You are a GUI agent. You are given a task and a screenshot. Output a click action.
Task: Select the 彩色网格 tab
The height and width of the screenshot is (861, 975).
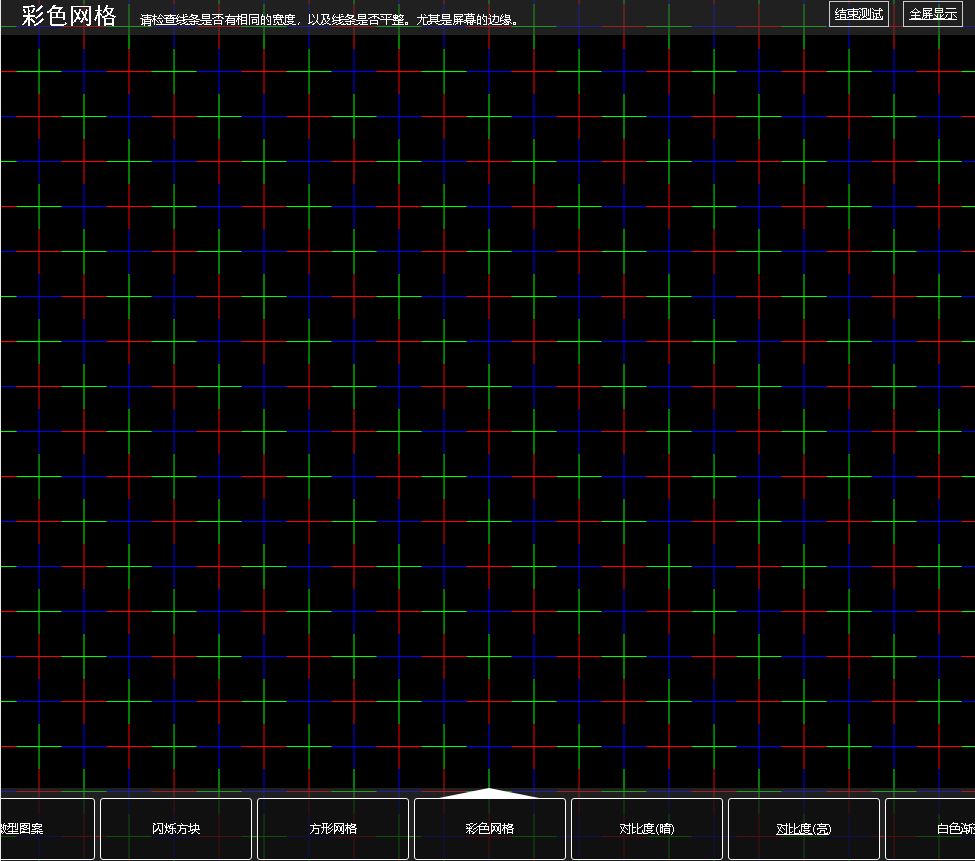[490, 828]
